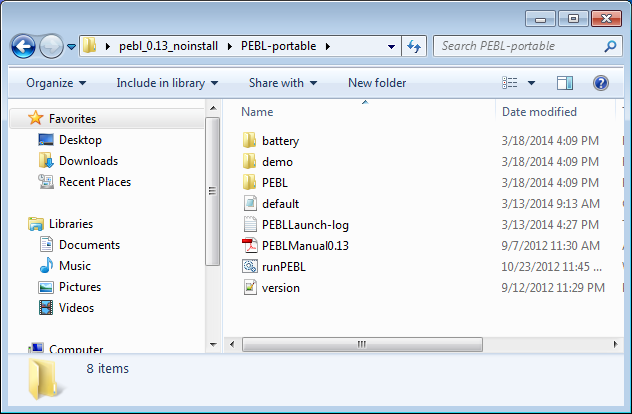Click the Music note icon

click(x=46, y=265)
